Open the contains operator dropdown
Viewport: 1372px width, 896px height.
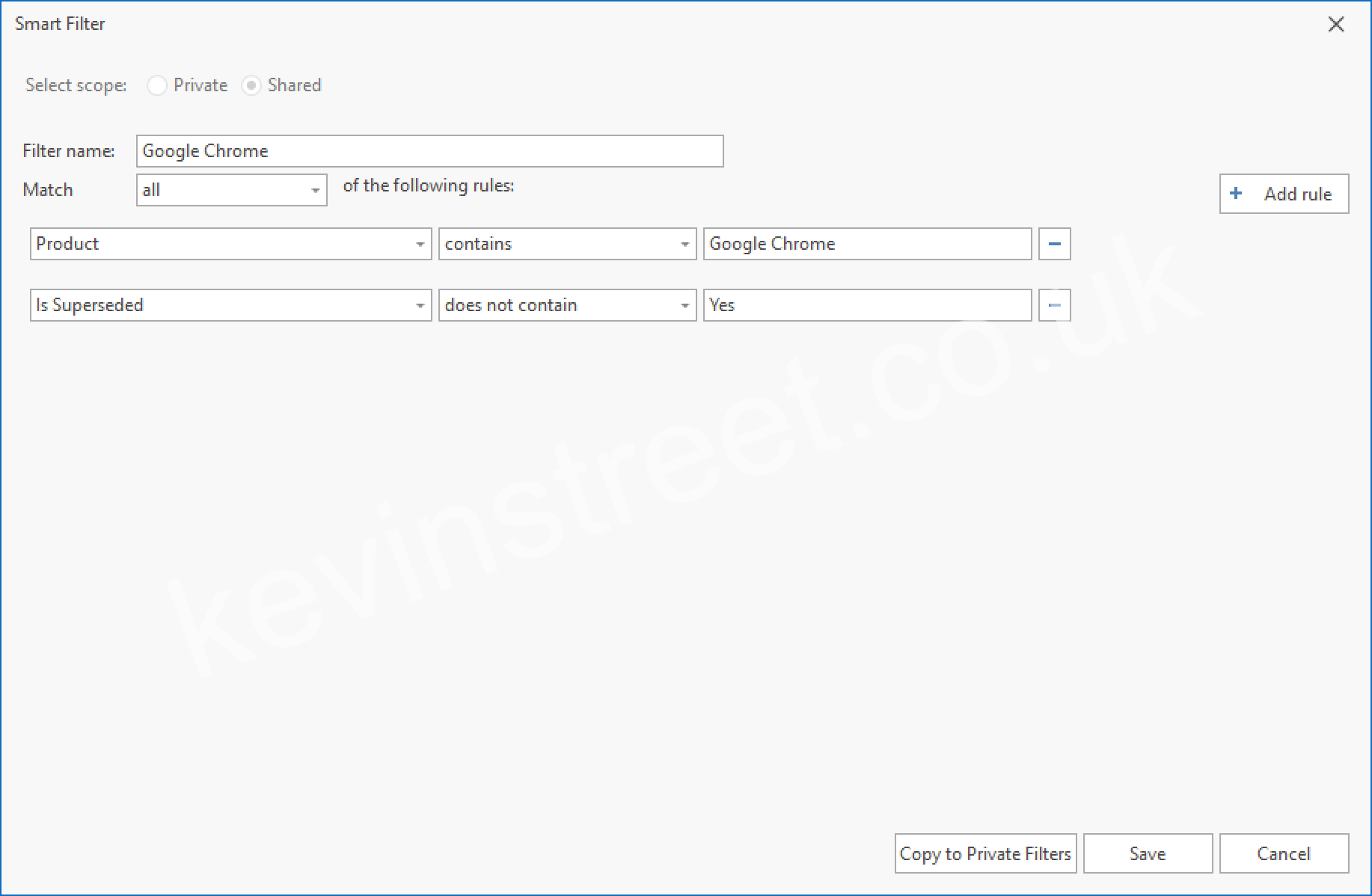[x=684, y=245]
